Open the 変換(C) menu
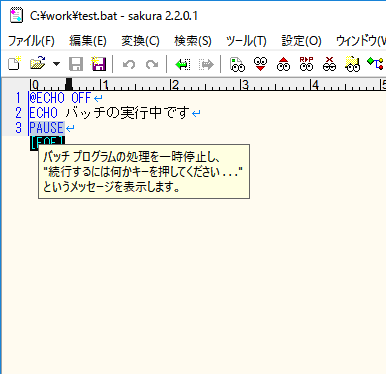386x374 pixels. (x=140, y=41)
